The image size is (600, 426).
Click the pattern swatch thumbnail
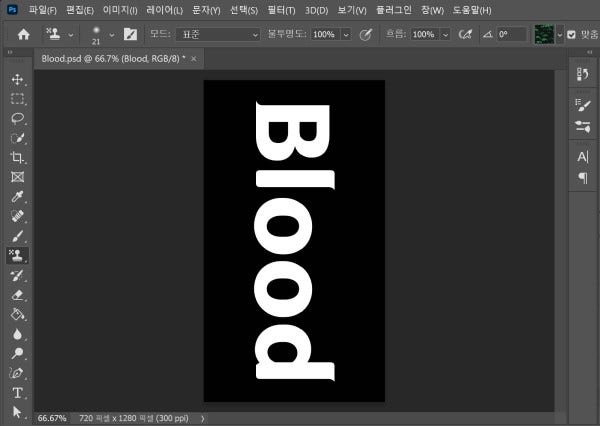coord(544,34)
